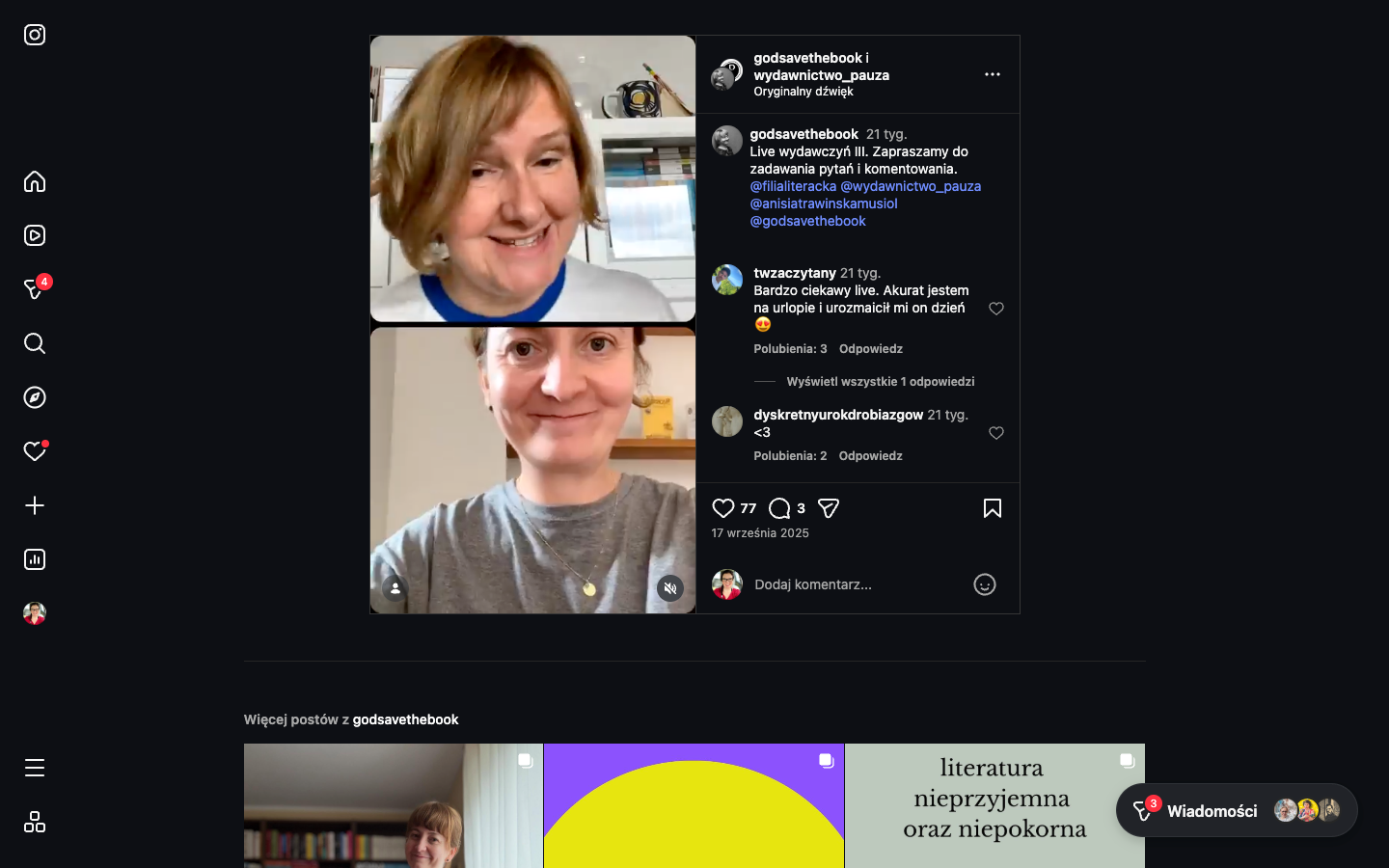Unmute the video sound

click(x=670, y=588)
